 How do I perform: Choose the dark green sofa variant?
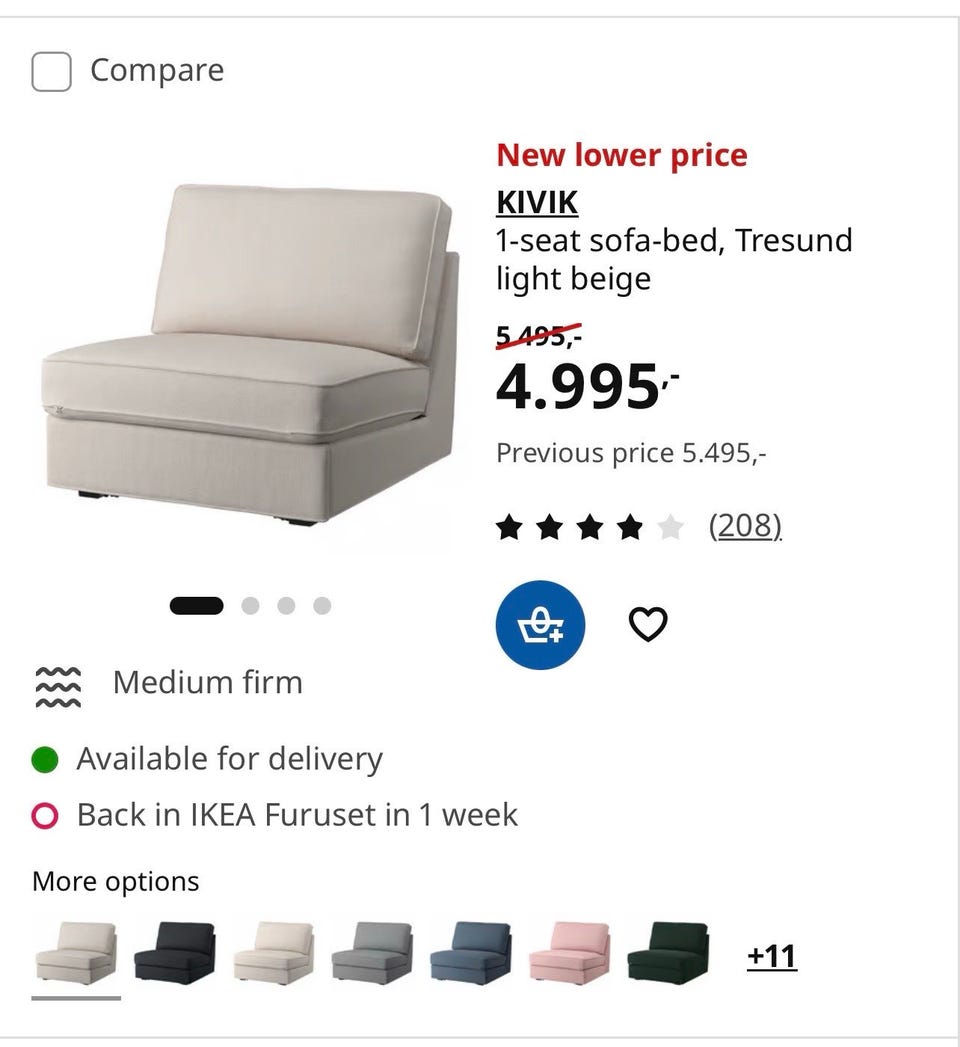pyautogui.click(x=669, y=953)
